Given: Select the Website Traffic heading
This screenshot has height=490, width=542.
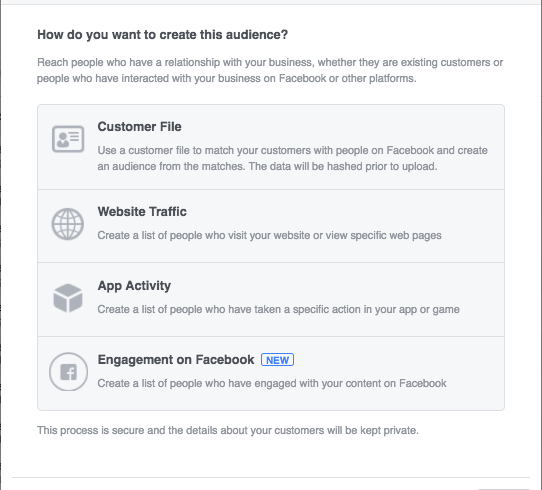Looking at the screenshot, I should (142, 211).
